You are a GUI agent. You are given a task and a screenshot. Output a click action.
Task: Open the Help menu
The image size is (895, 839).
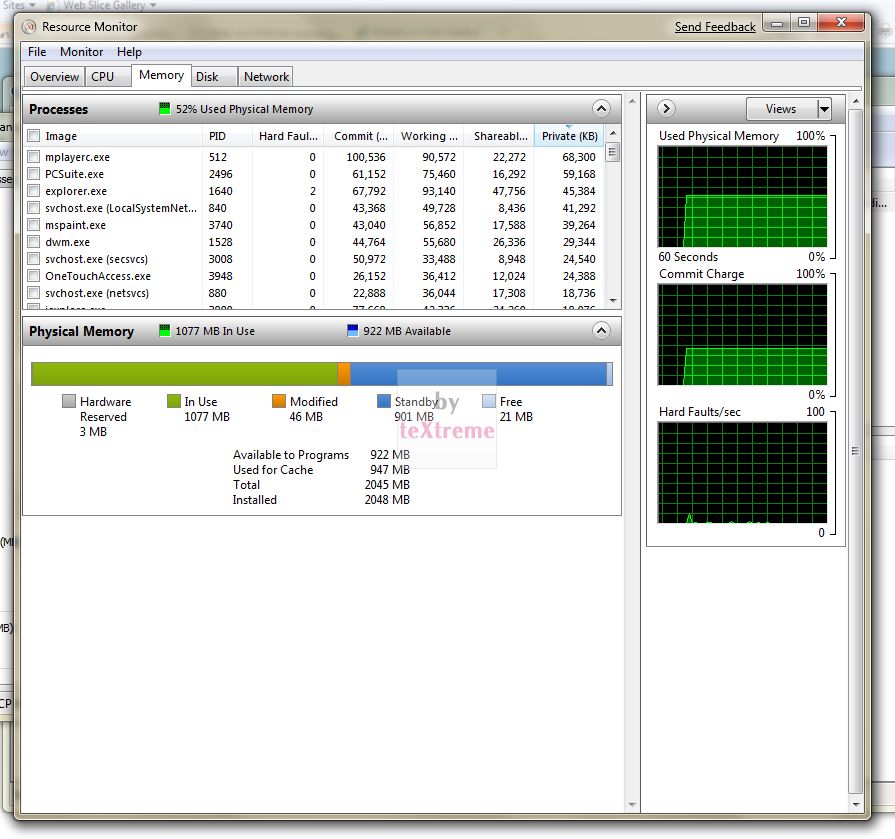pos(130,52)
